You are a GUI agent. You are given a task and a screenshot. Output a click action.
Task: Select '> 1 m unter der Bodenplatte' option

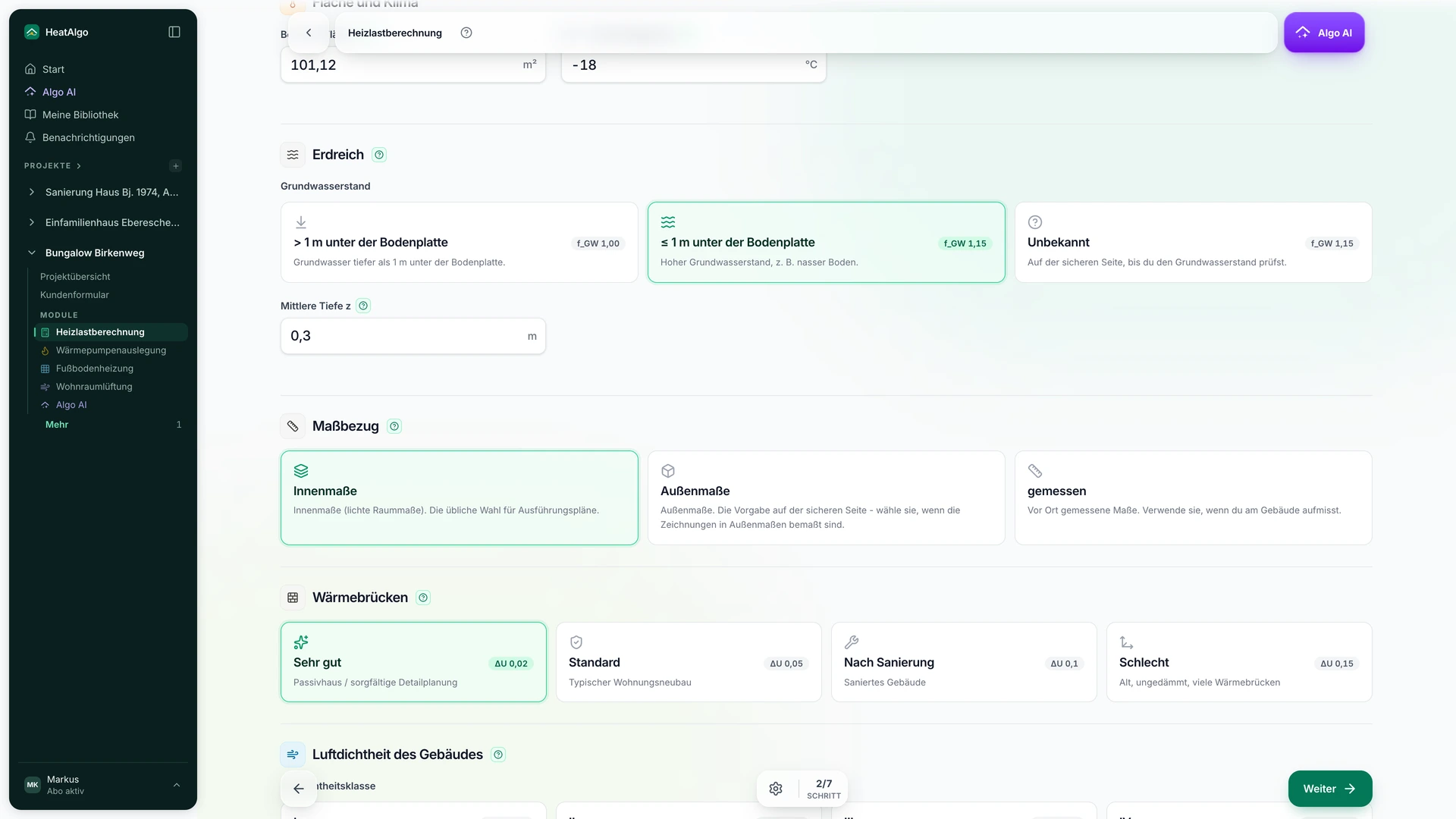pos(460,243)
